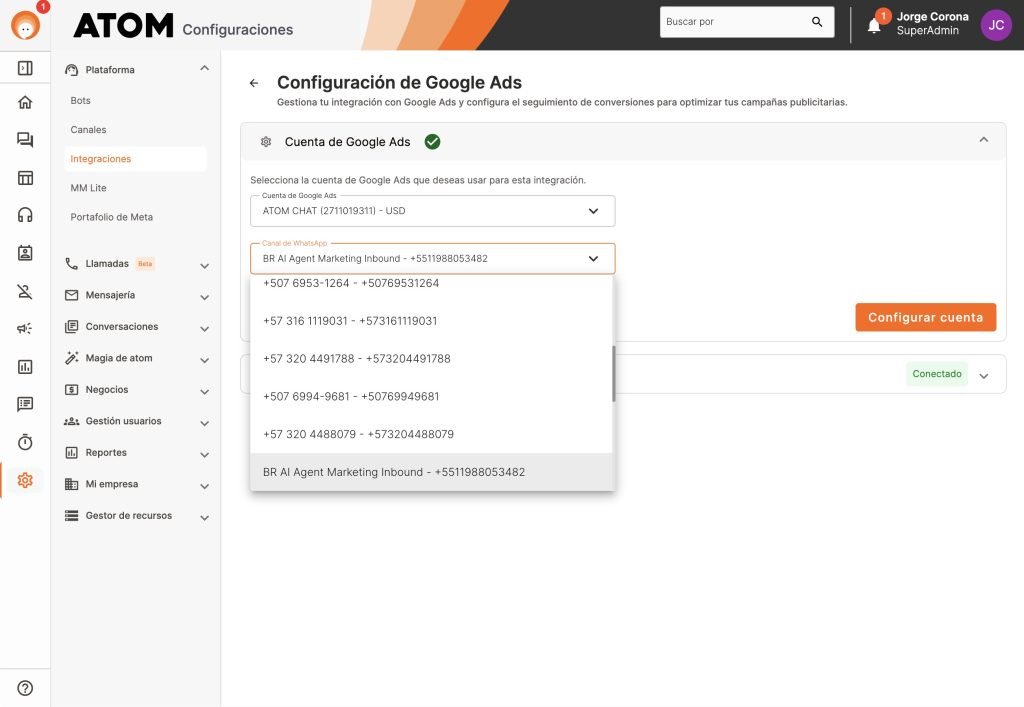Open the blocked user icon
This screenshot has width=1024, height=707.
point(25,291)
